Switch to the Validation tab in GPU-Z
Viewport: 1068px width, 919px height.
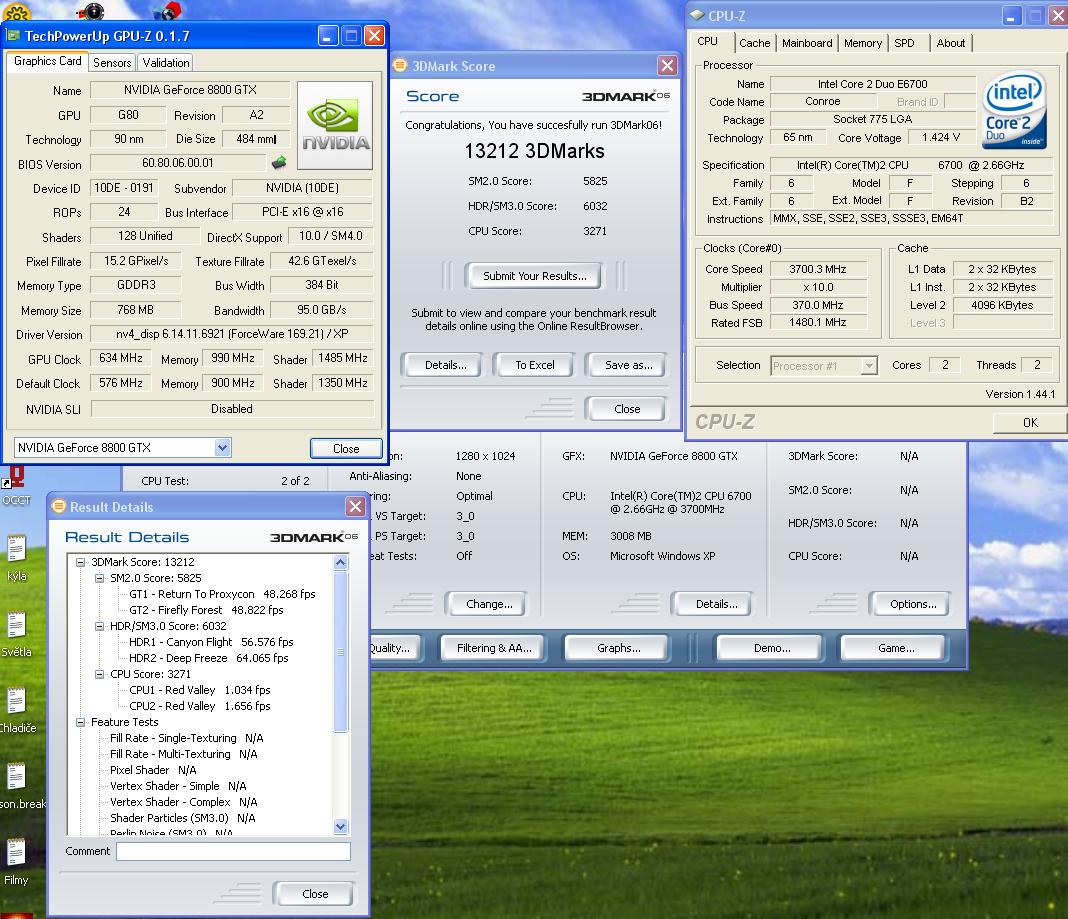click(166, 63)
